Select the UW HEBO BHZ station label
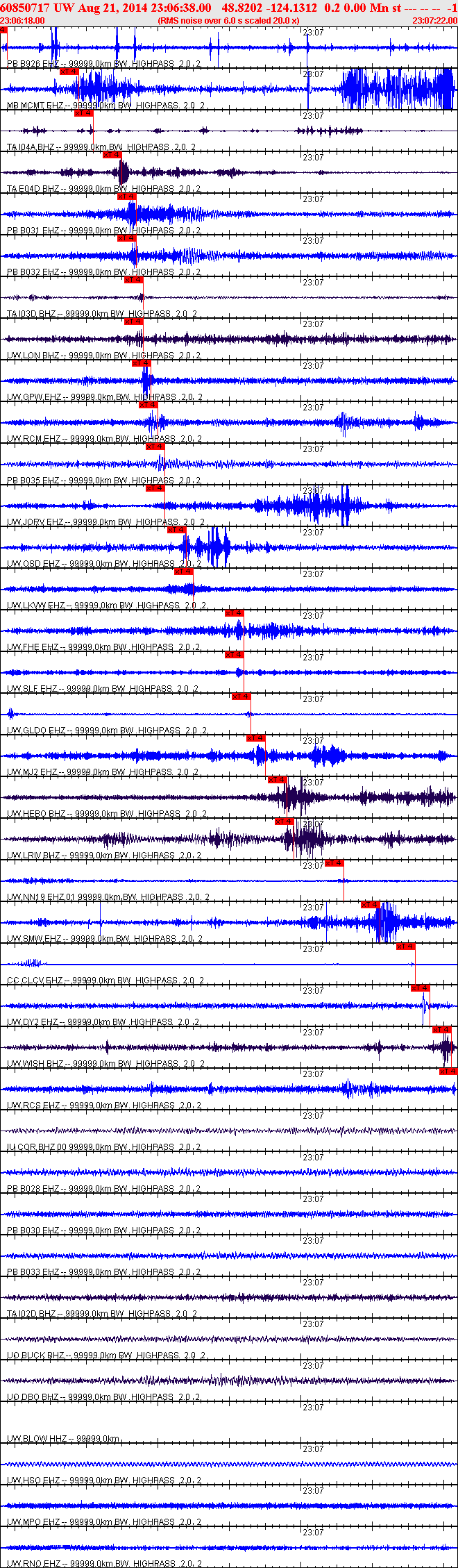Screen dimensions: 458x1568 point(106,814)
